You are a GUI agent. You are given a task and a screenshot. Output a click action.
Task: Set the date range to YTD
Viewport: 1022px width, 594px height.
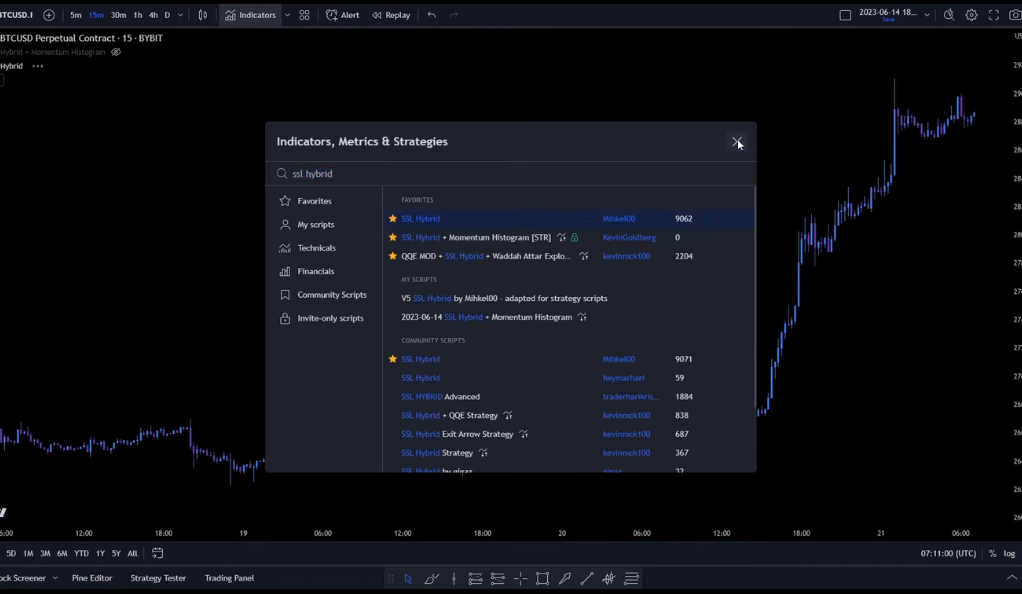tap(81, 553)
